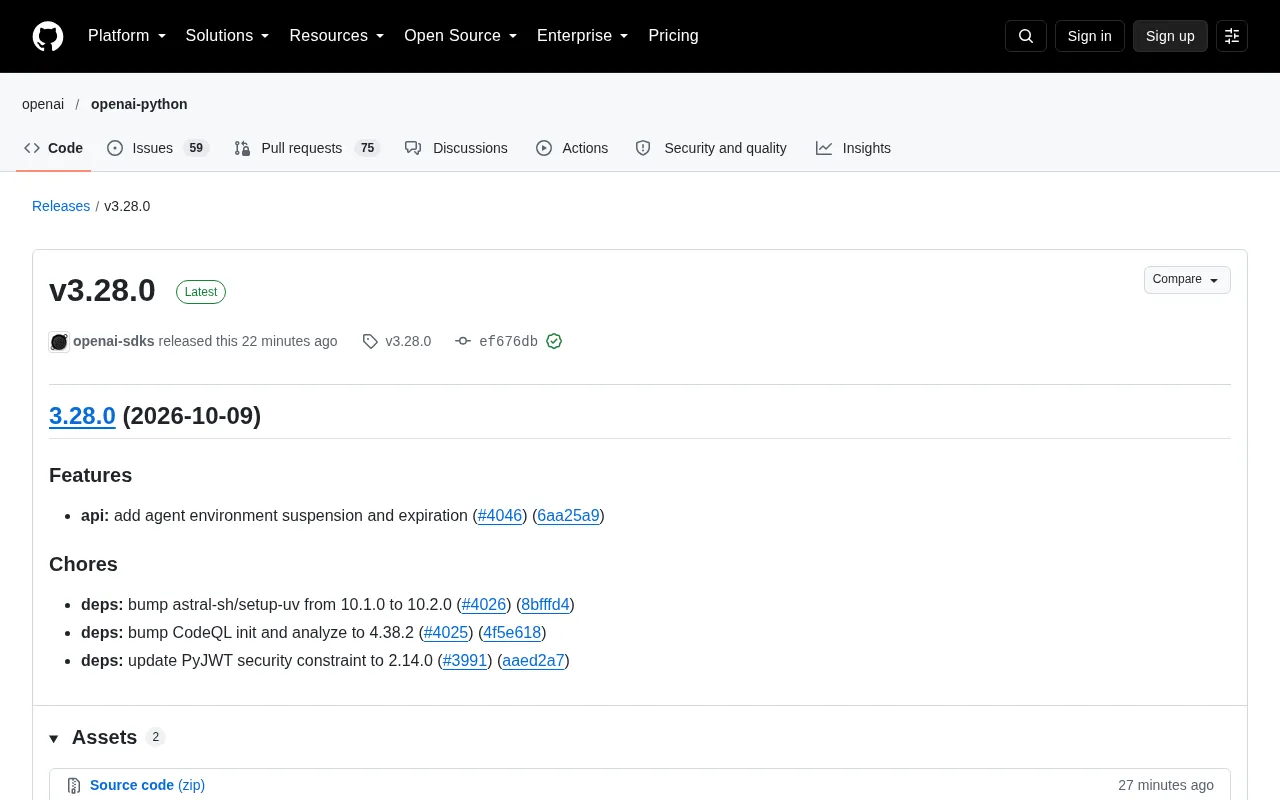This screenshot has height=800, width=1280.
Task: Expand the Open Source menu
Action: coord(461,36)
